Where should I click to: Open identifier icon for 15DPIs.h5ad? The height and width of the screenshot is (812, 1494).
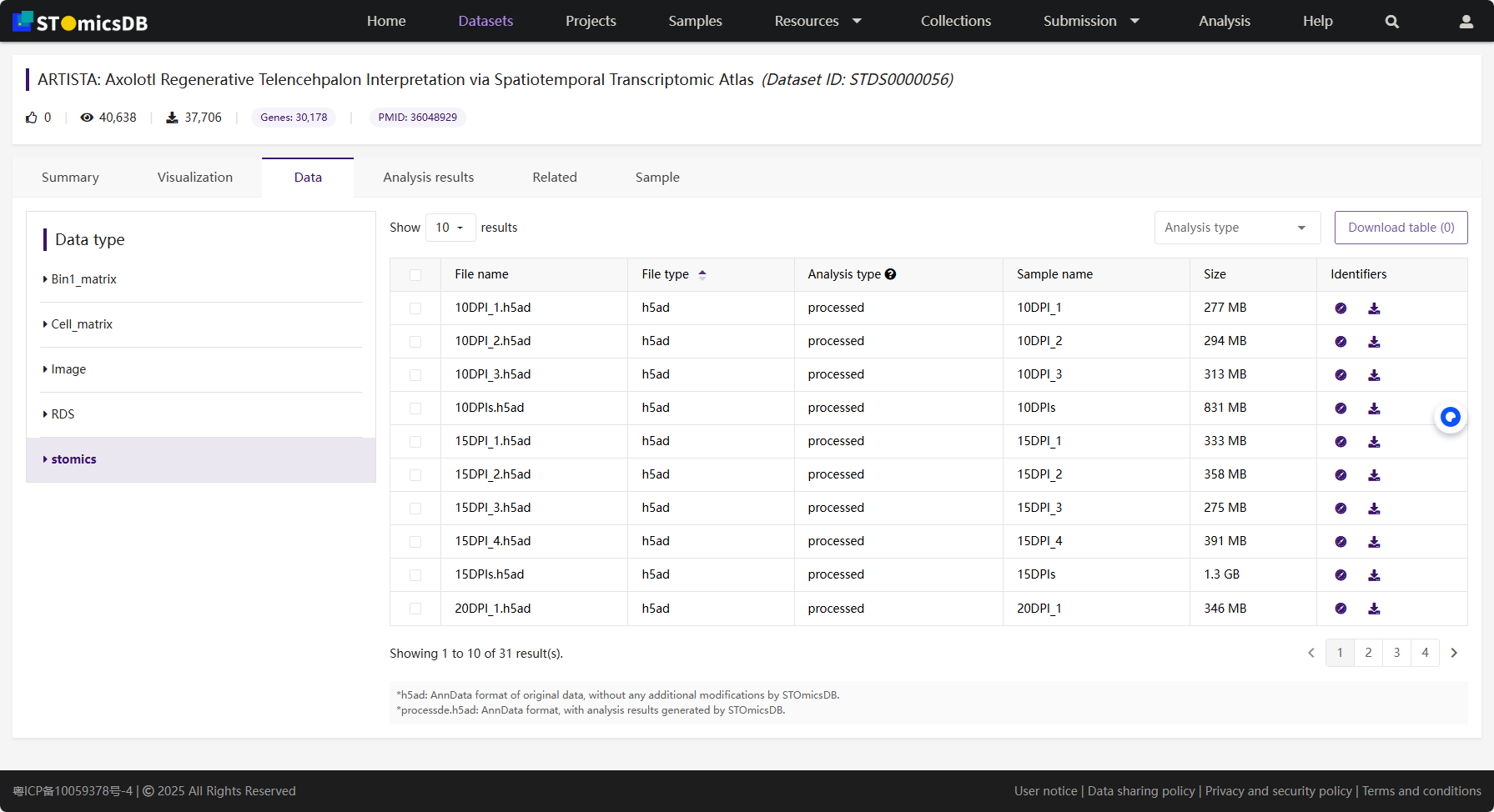[1341, 575]
